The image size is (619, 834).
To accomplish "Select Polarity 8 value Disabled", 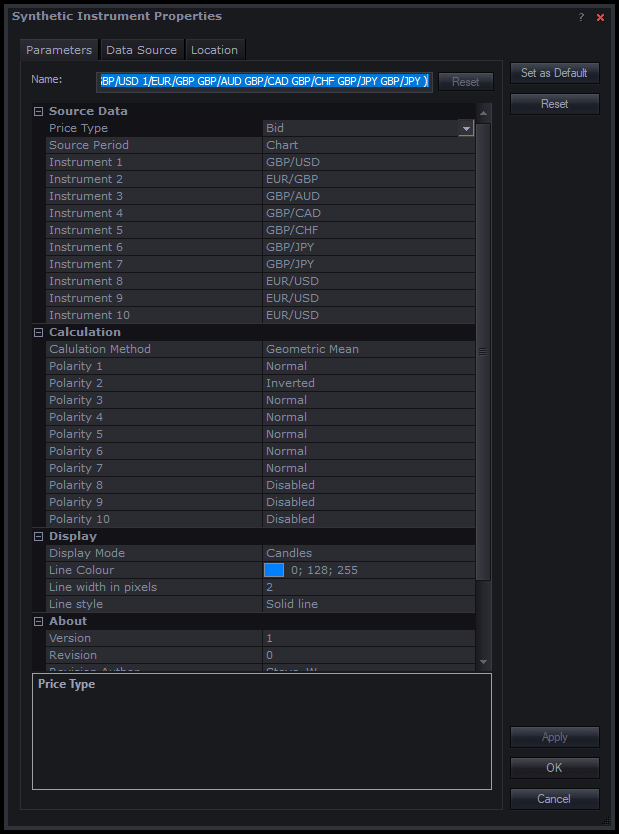I will point(369,486).
